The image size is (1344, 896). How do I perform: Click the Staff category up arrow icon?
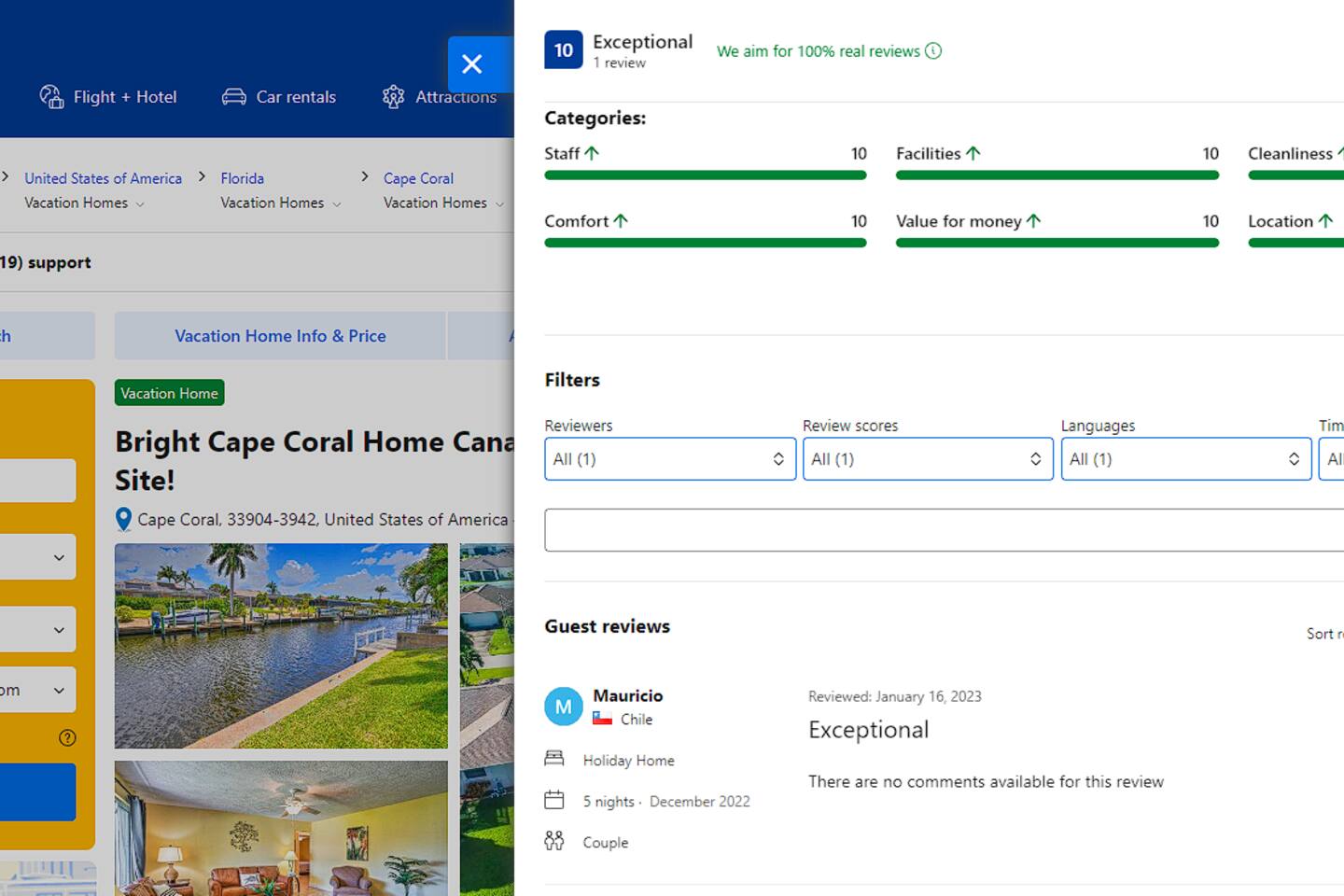(592, 153)
